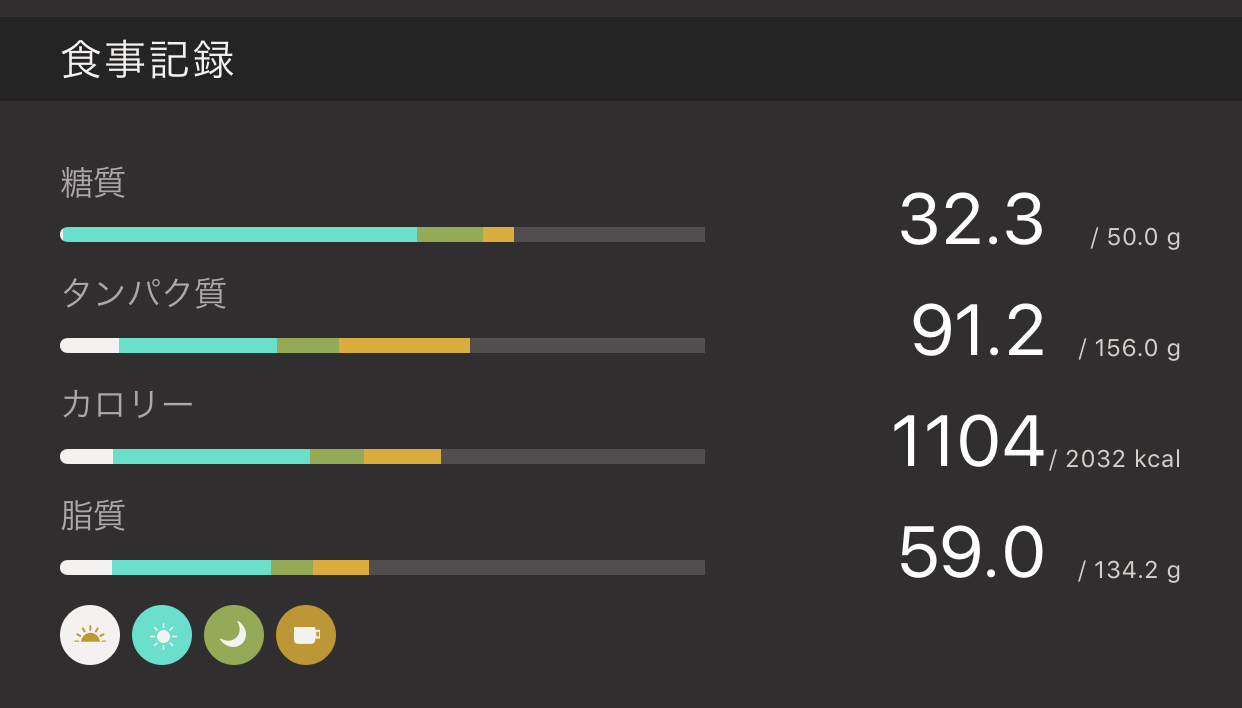Click the 59.0 fat value
1242x708 pixels.
coord(971,553)
